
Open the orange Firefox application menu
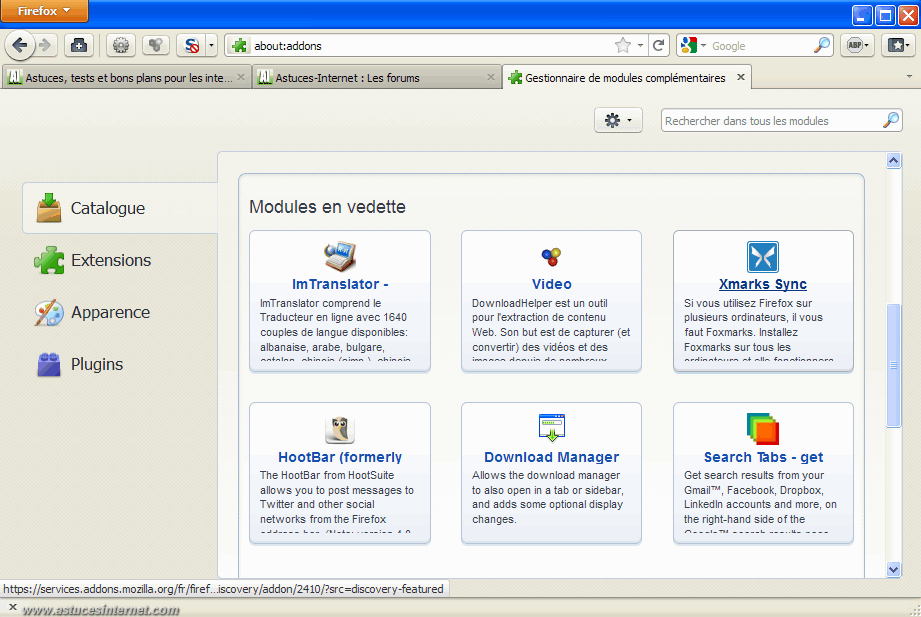pyautogui.click(x=44, y=11)
